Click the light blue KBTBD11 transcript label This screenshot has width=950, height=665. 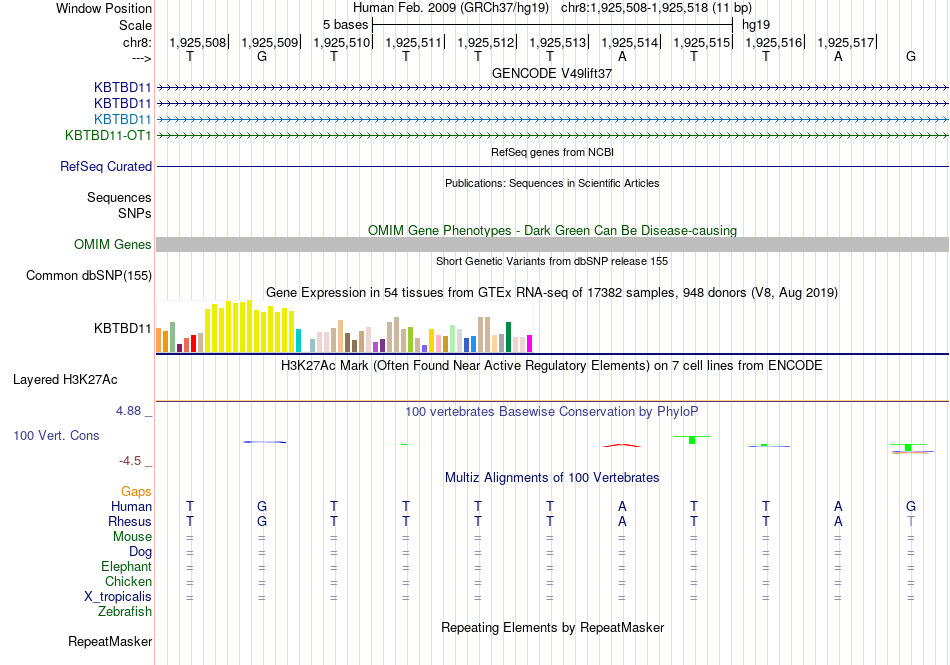pyautogui.click(x=122, y=119)
